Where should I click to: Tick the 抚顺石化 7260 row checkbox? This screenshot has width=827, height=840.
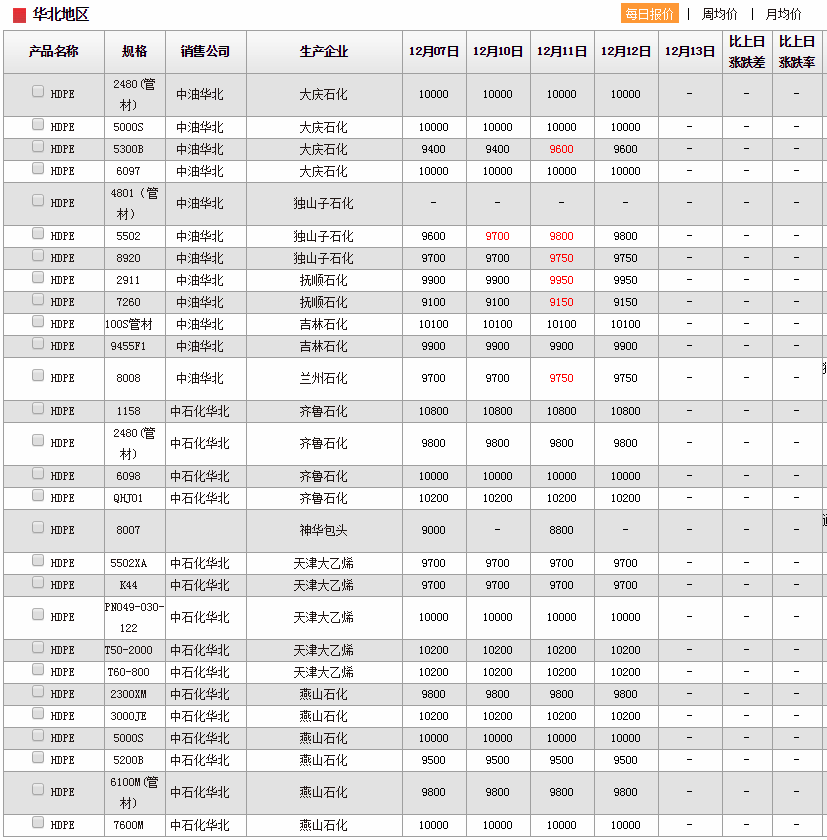(37, 299)
